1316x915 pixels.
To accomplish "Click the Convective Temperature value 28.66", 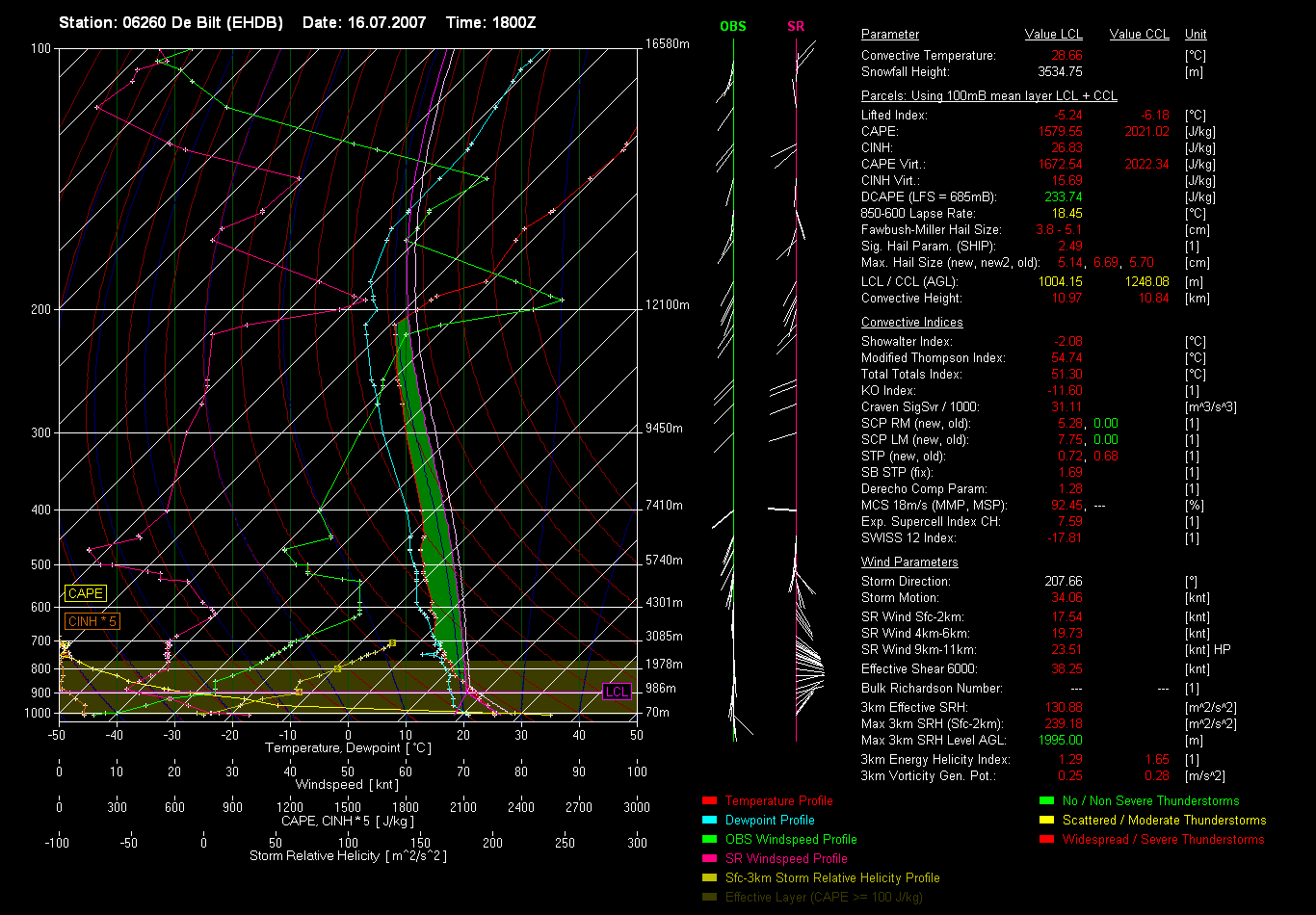I will click(x=1066, y=56).
